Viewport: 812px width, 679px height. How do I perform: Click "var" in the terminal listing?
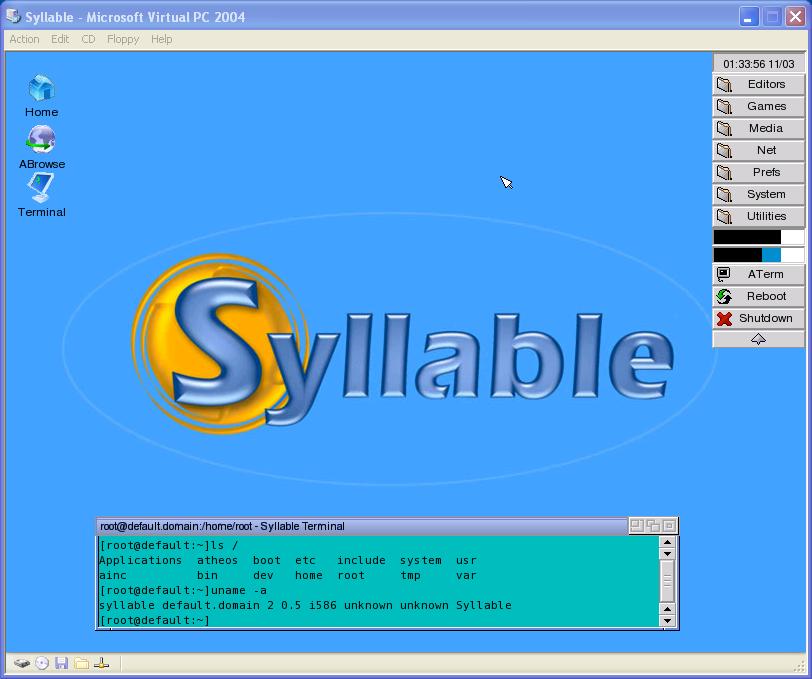coord(466,575)
